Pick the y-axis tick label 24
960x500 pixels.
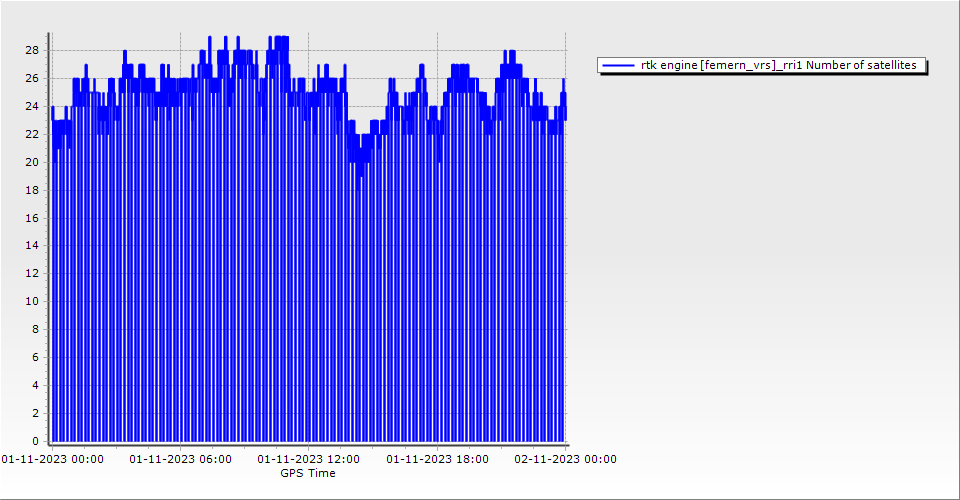[32, 106]
